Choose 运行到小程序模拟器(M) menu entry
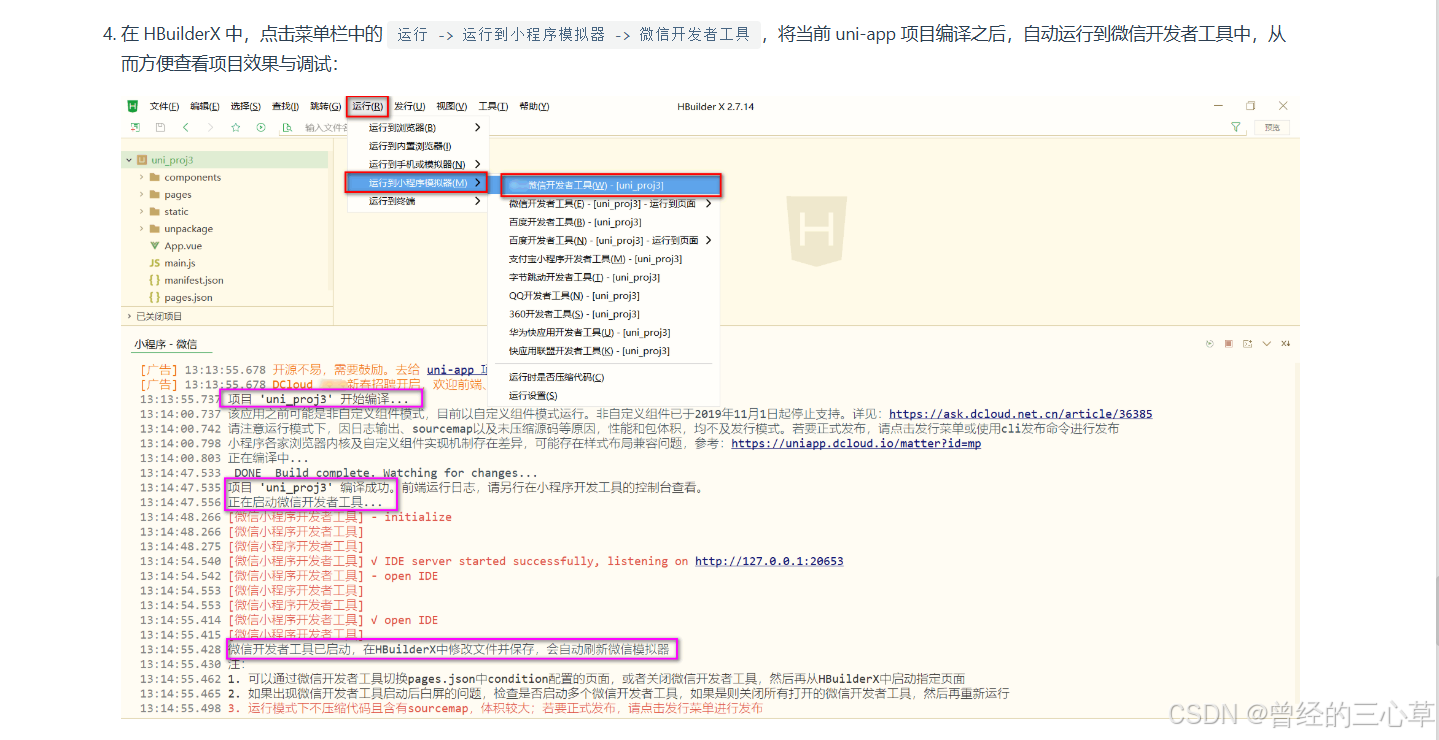 (416, 182)
